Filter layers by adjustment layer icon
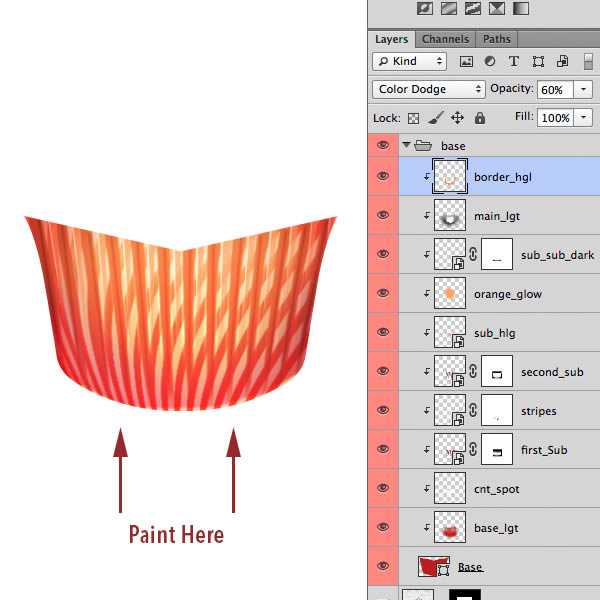The height and width of the screenshot is (600, 600). click(490, 62)
